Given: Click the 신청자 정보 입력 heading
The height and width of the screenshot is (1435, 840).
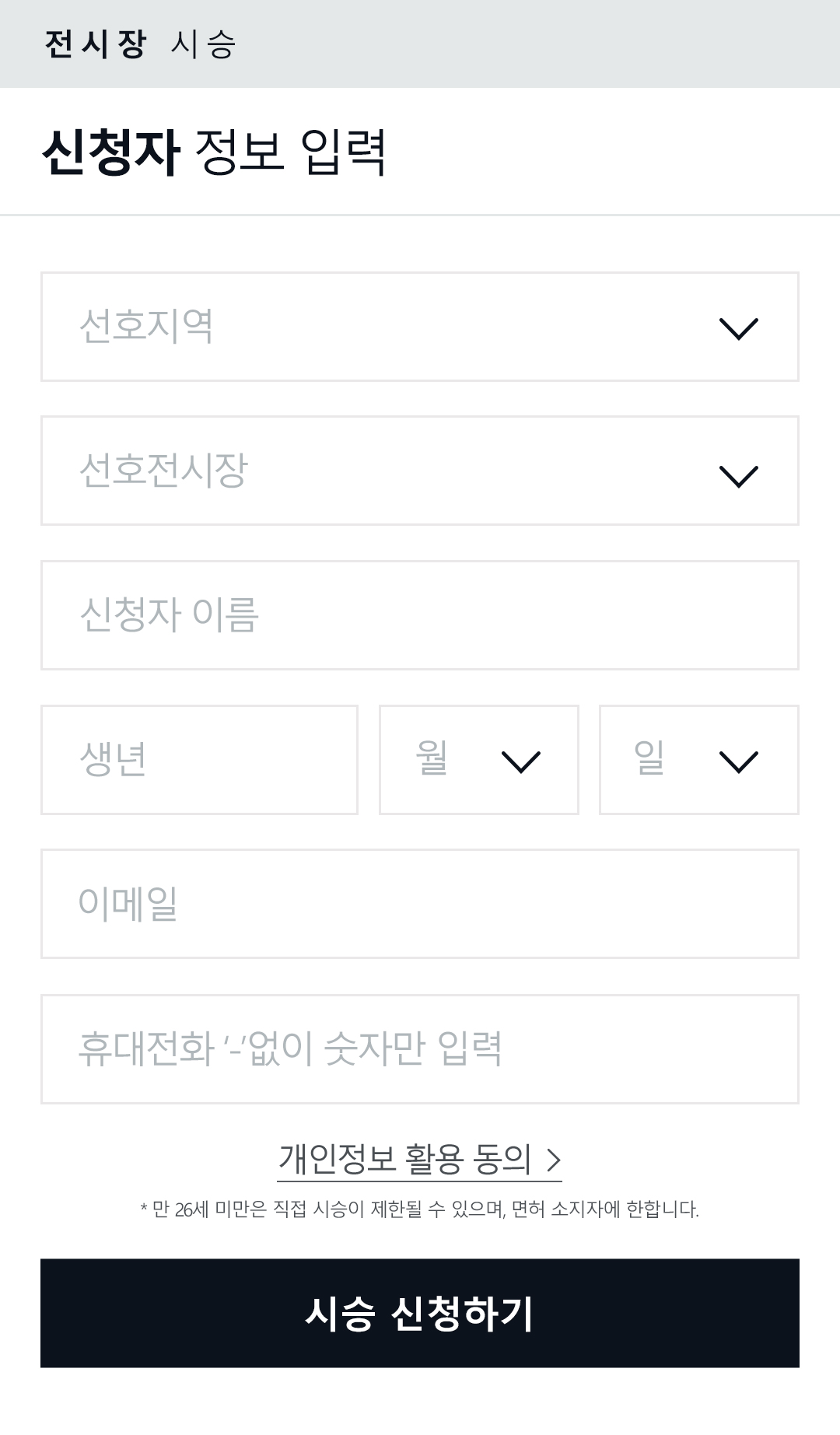Looking at the screenshot, I should (215, 152).
